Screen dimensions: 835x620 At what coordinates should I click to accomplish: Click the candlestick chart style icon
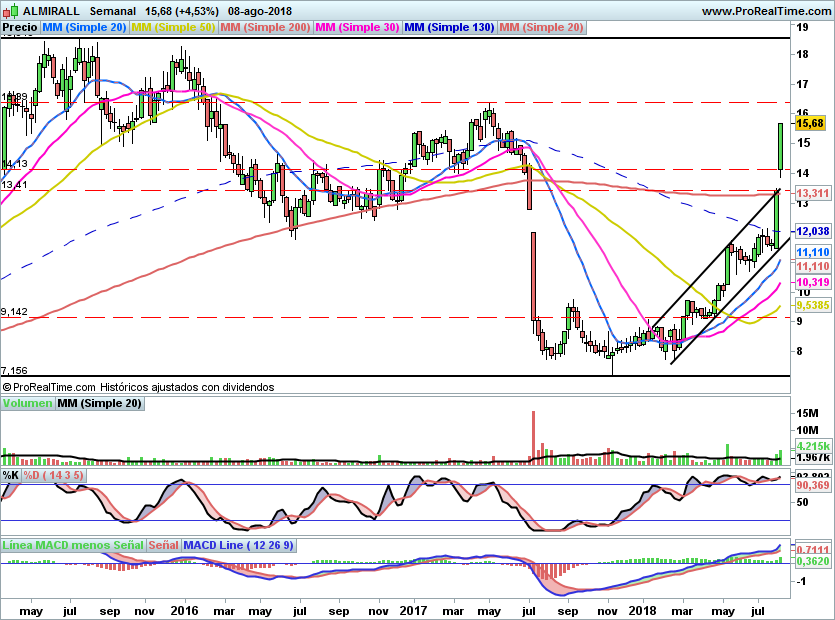10,11
